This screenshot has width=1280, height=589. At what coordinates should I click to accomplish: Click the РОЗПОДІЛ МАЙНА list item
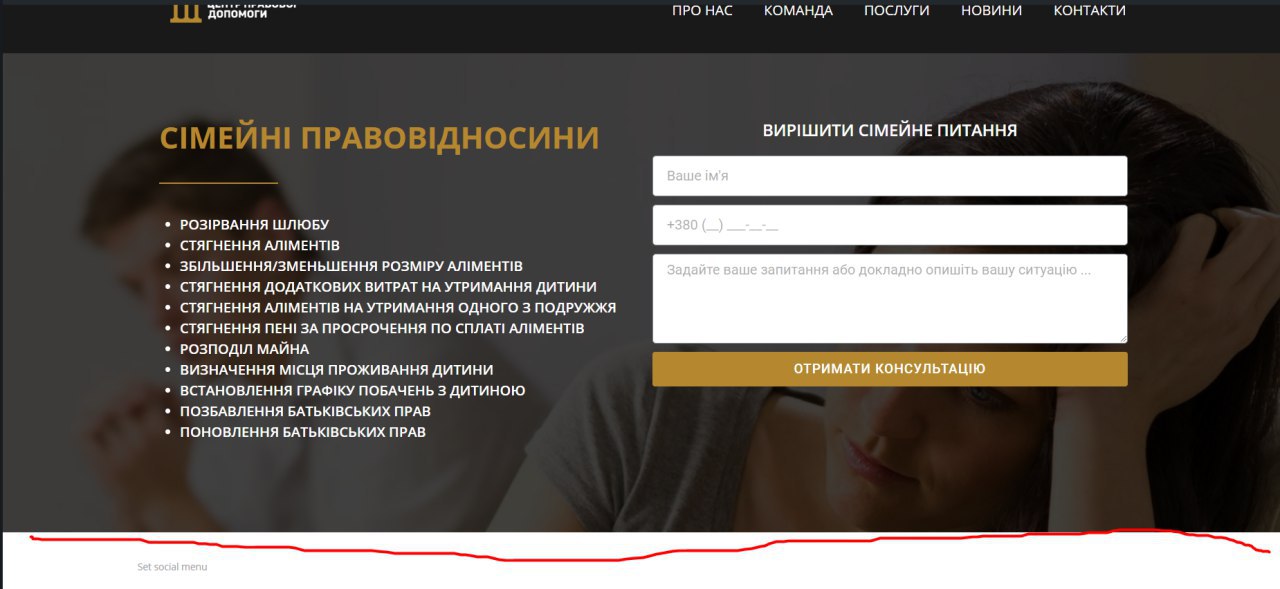245,349
